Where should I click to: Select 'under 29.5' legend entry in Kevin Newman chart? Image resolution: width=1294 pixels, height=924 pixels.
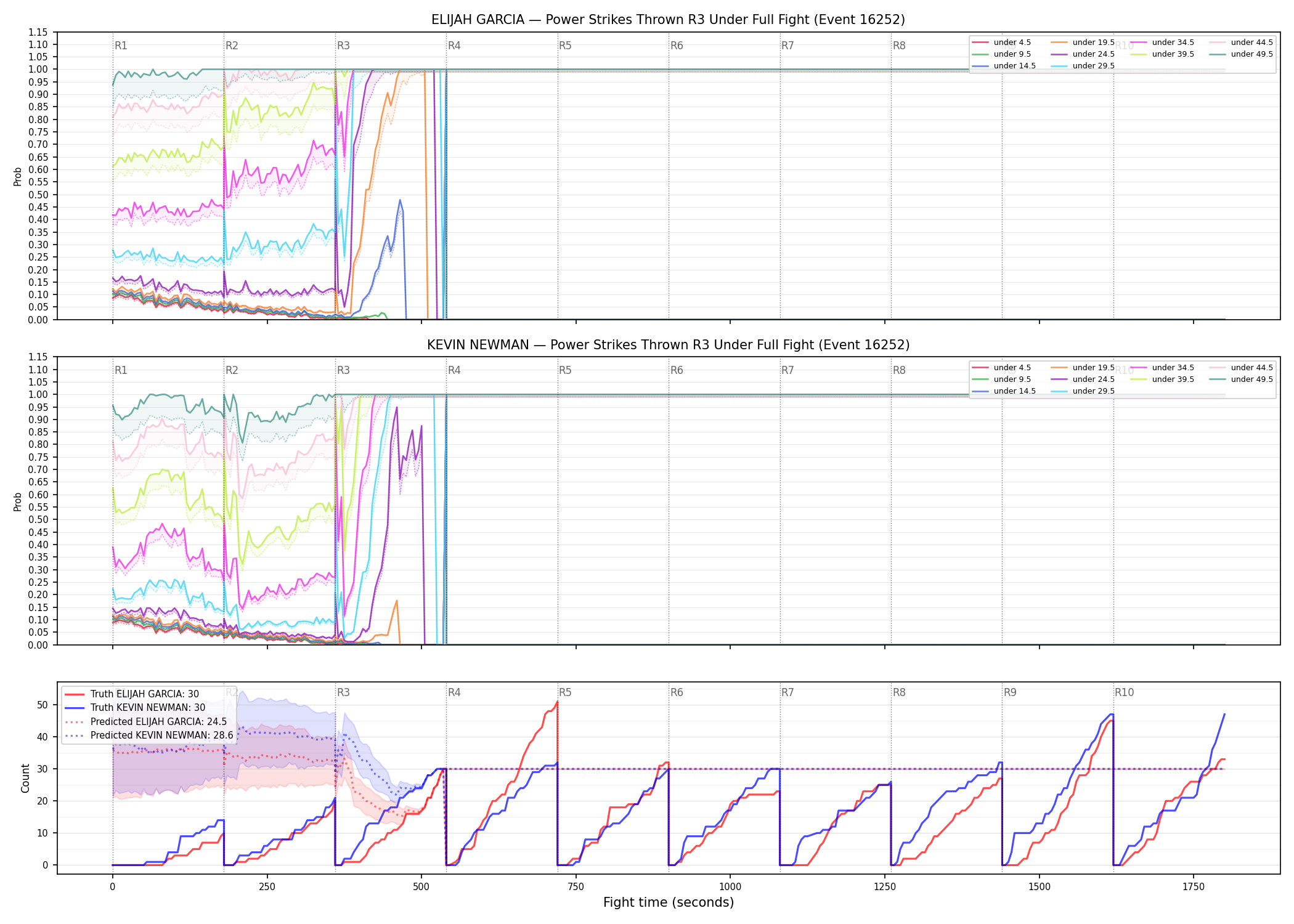[x=1081, y=391]
